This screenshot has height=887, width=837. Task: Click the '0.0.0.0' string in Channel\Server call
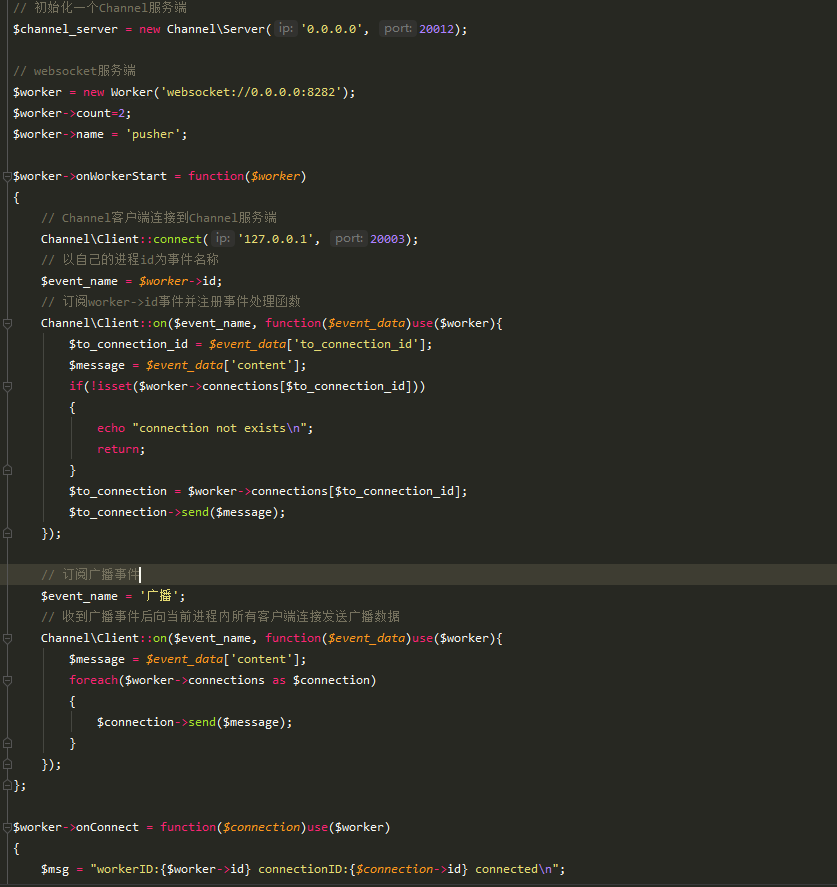pos(331,29)
